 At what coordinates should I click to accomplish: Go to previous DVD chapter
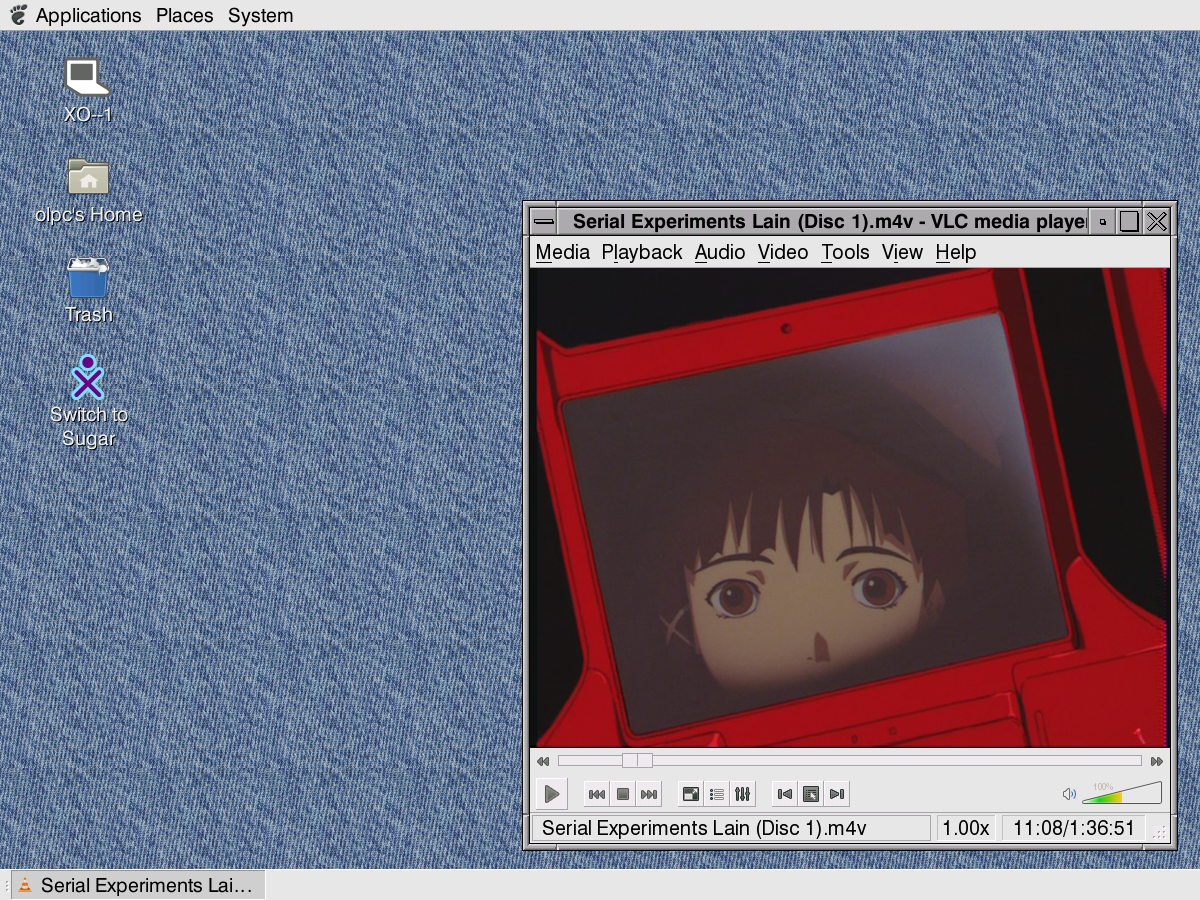785,794
